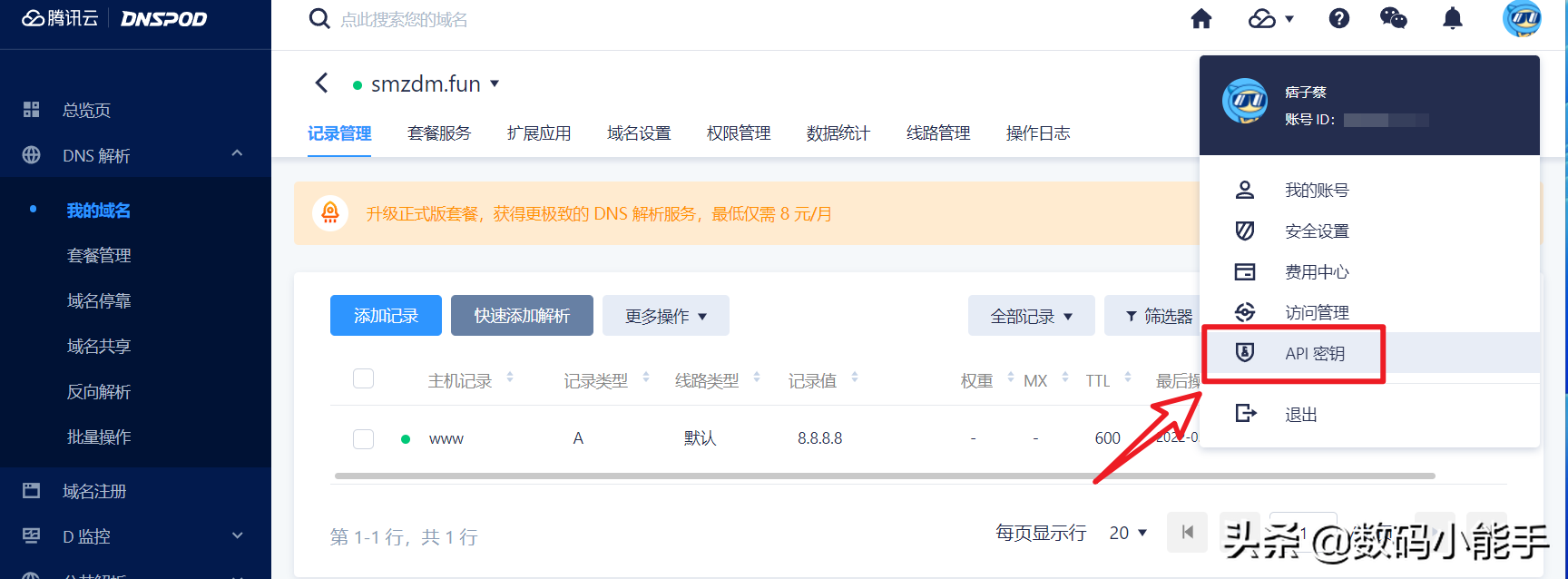Click the user avatar in top bar
The height and width of the screenshot is (579, 1568).
(x=1522, y=19)
